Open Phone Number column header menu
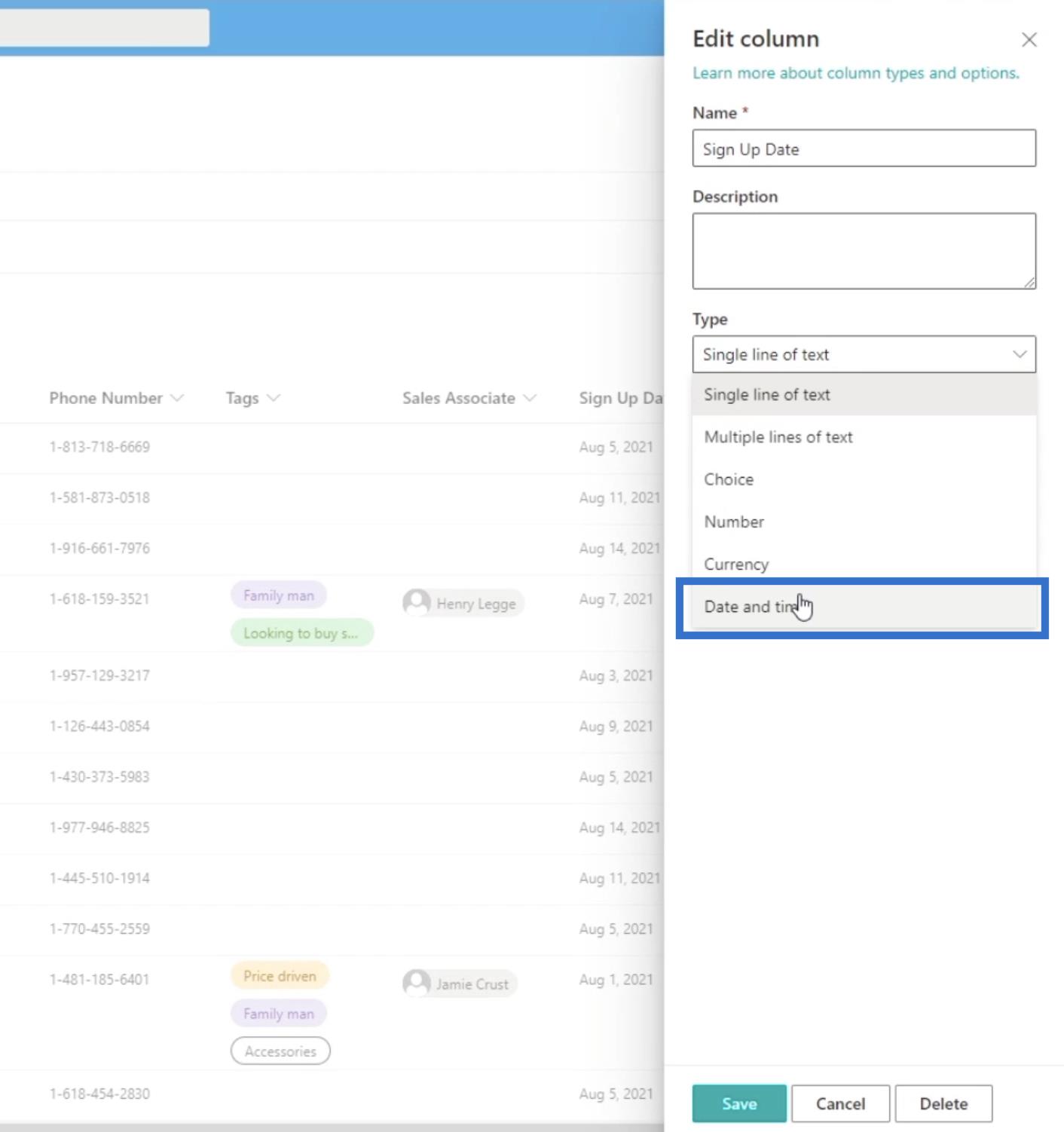The width and height of the screenshot is (1064, 1132). [117, 398]
